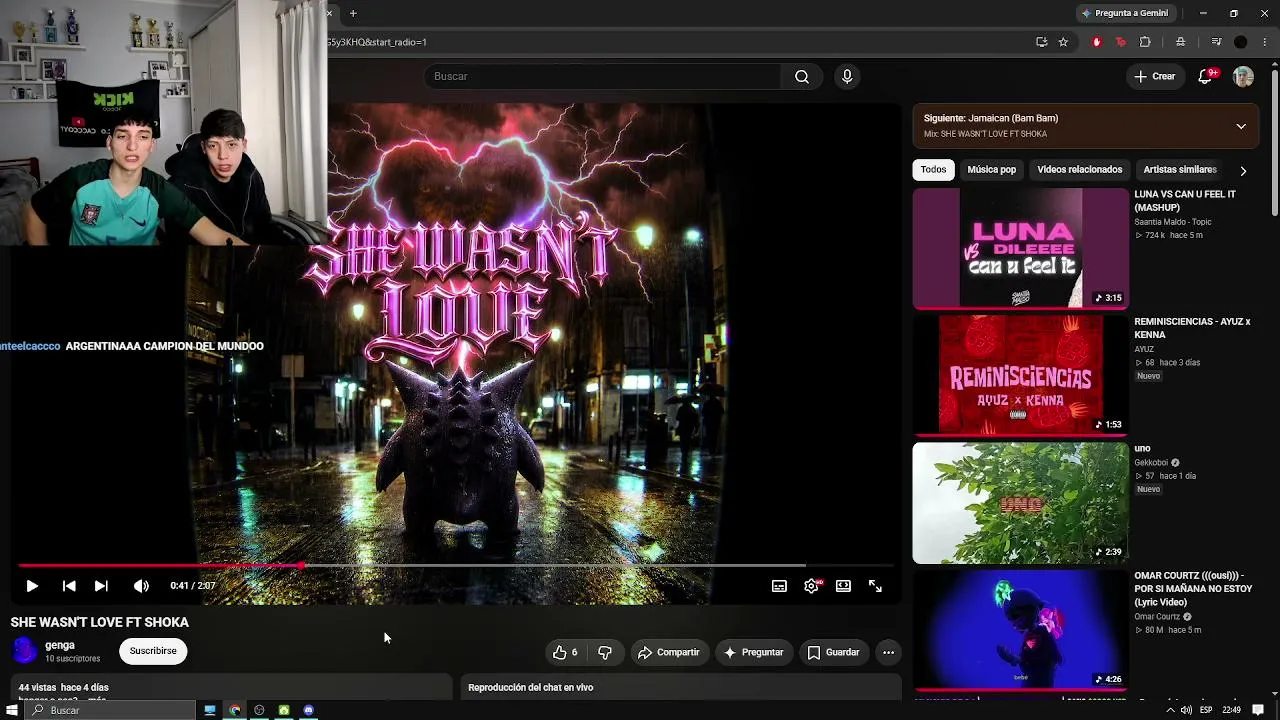The height and width of the screenshot is (720, 1280).
Task: Open the Chrome profile avatar
Action: tap(1241, 42)
